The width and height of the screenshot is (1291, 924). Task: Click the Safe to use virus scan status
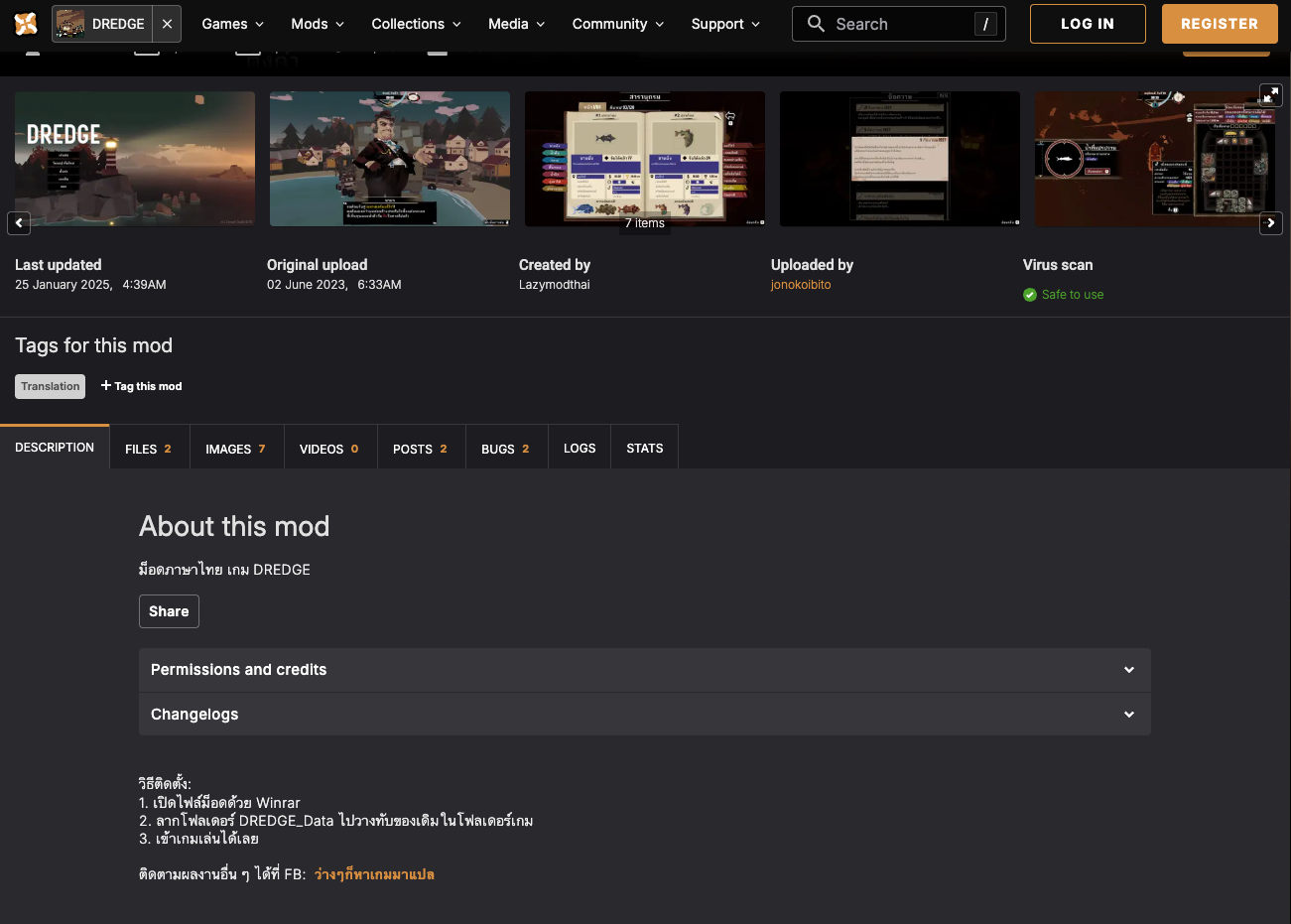click(1073, 295)
